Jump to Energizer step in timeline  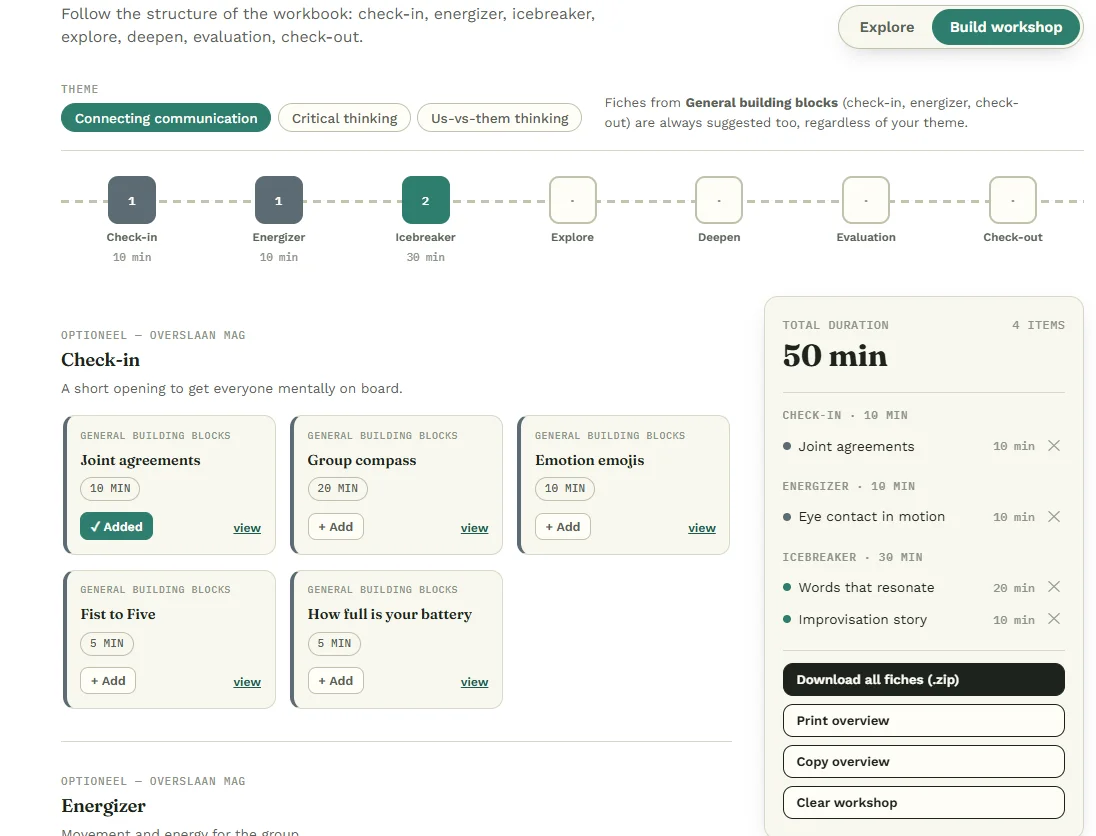279,201
